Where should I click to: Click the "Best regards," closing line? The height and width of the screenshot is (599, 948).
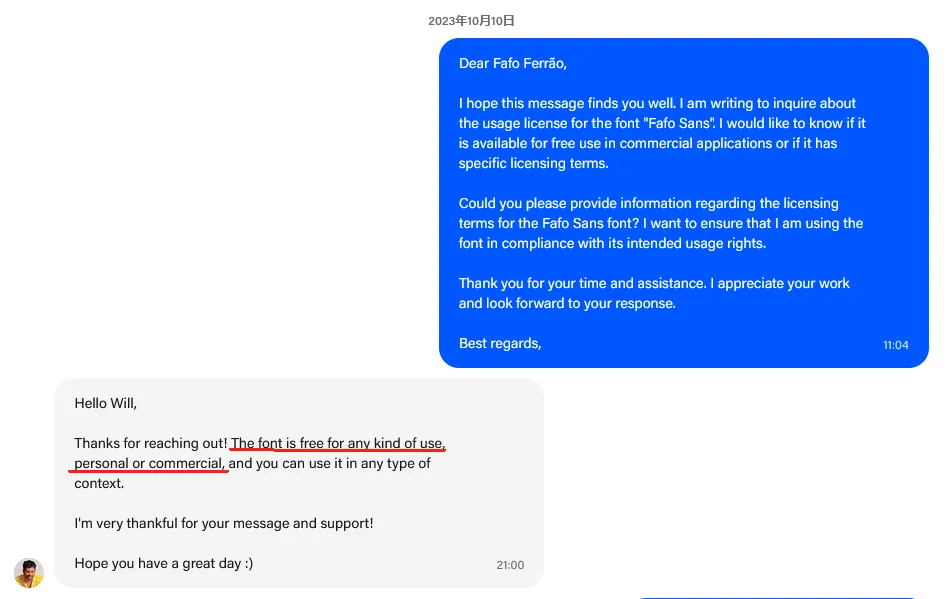tap(500, 343)
